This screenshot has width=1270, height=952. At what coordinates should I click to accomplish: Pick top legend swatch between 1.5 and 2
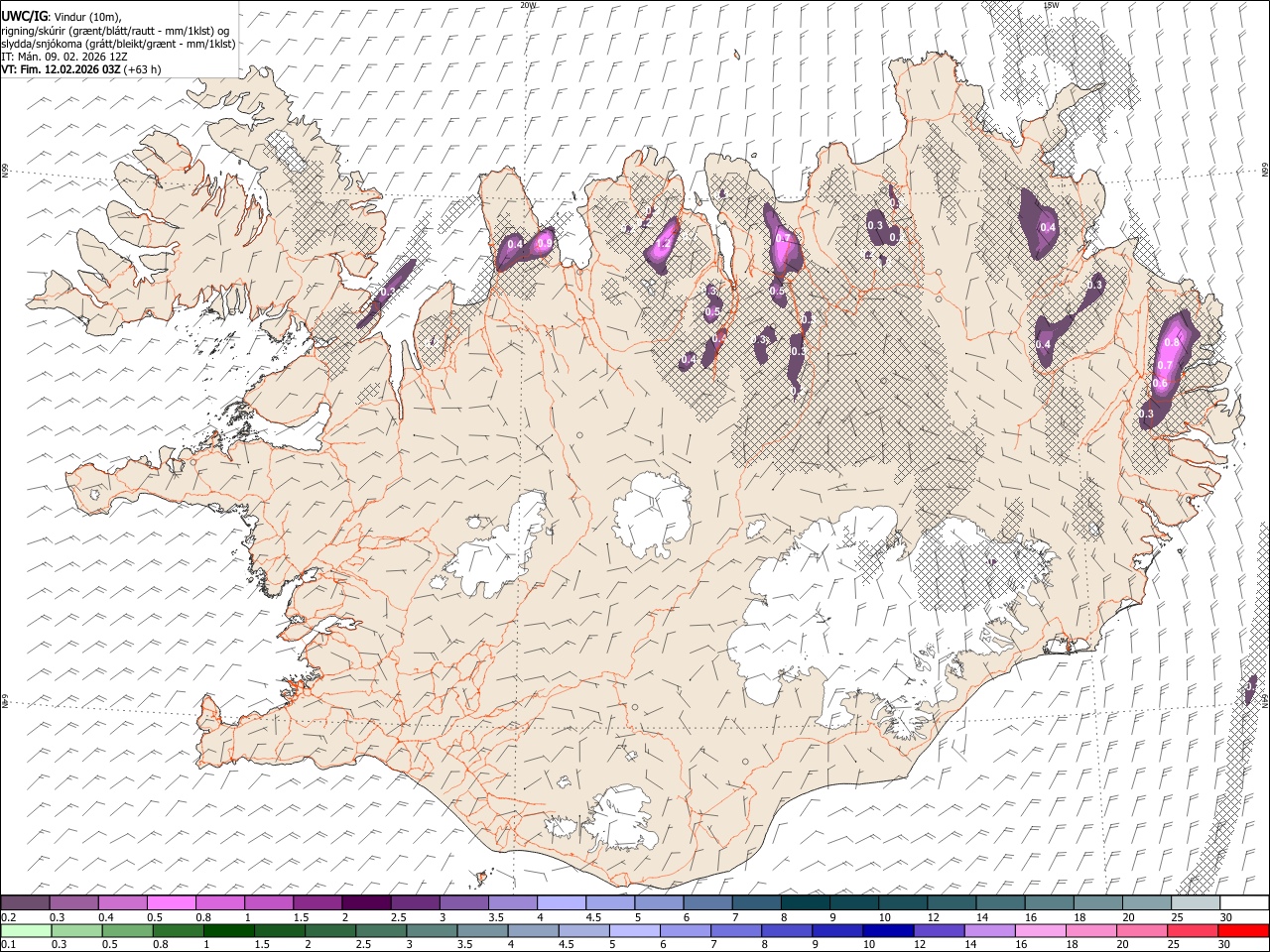tap(317, 902)
